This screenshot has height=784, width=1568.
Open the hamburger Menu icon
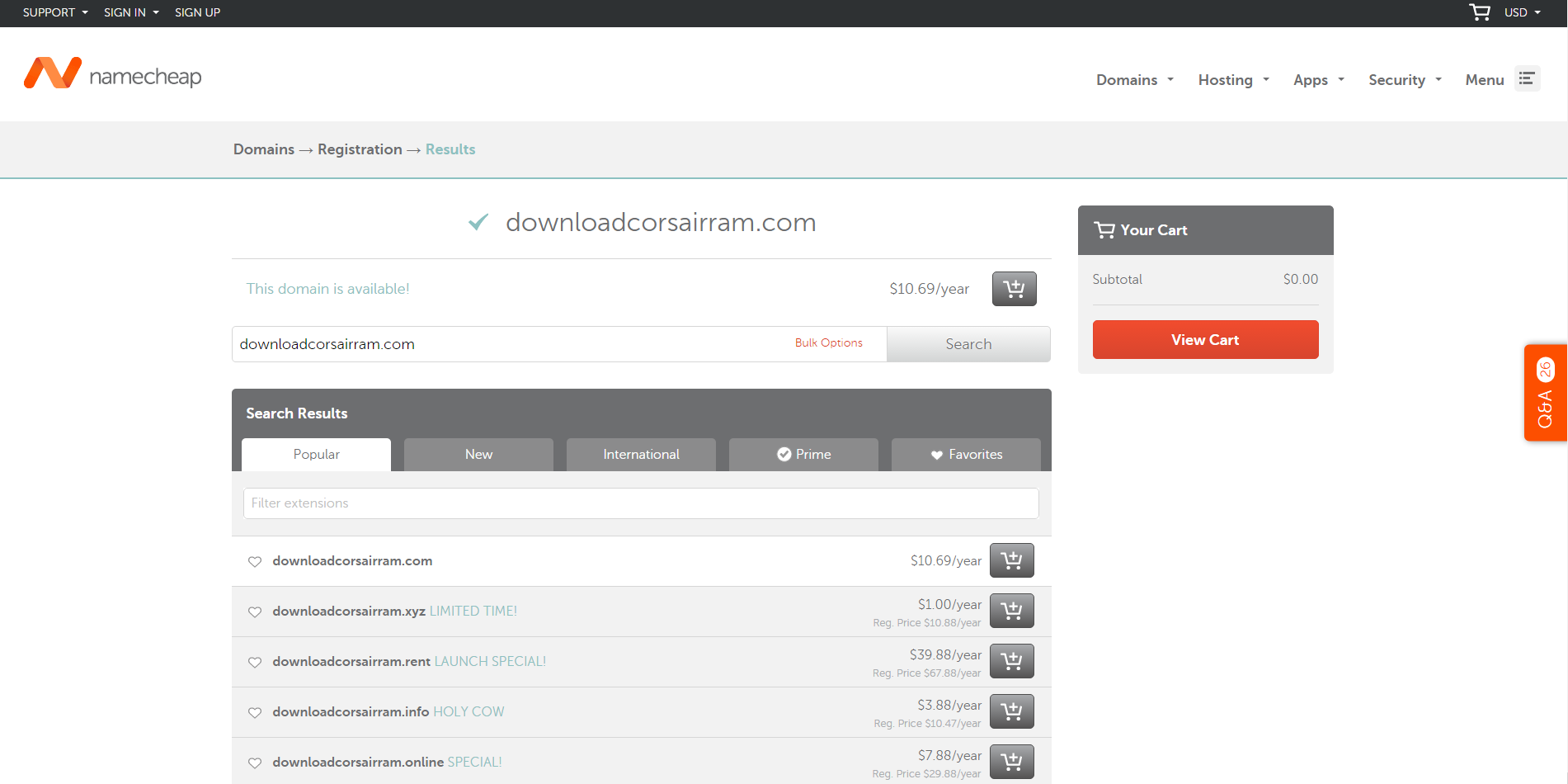1527,78
